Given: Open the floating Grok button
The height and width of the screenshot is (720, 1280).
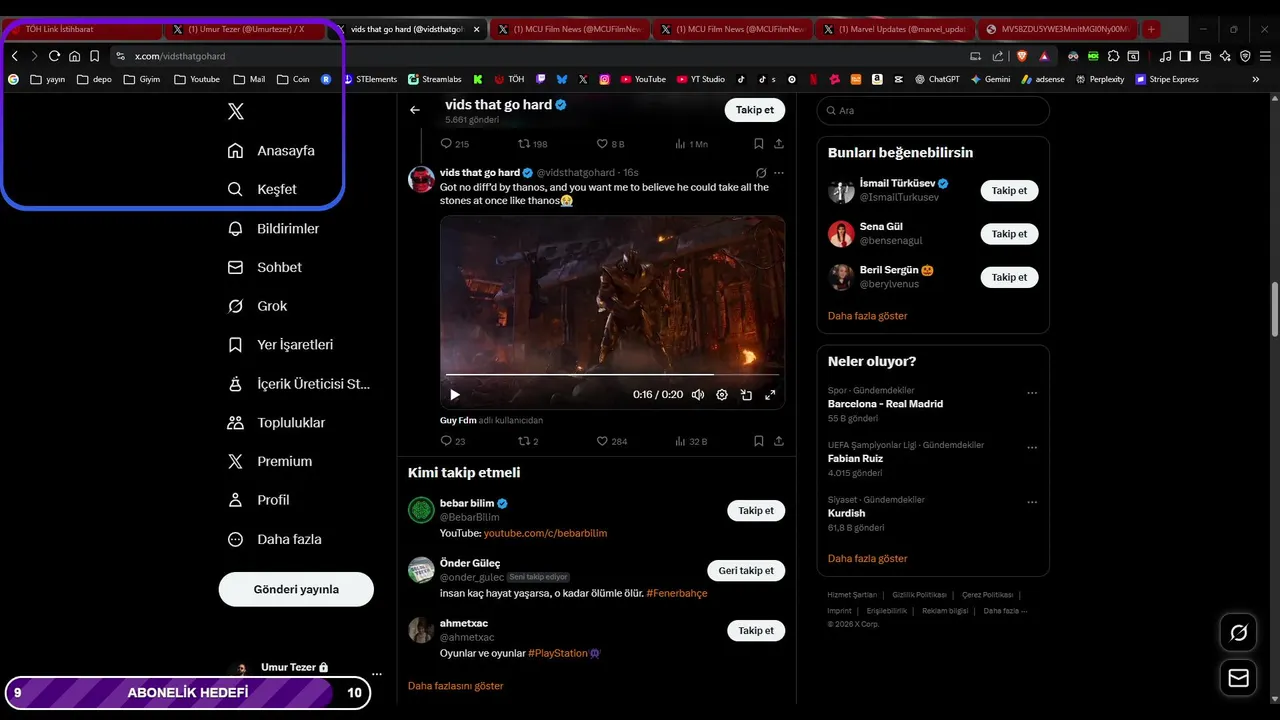Looking at the screenshot, I should tap(1238, 633).
